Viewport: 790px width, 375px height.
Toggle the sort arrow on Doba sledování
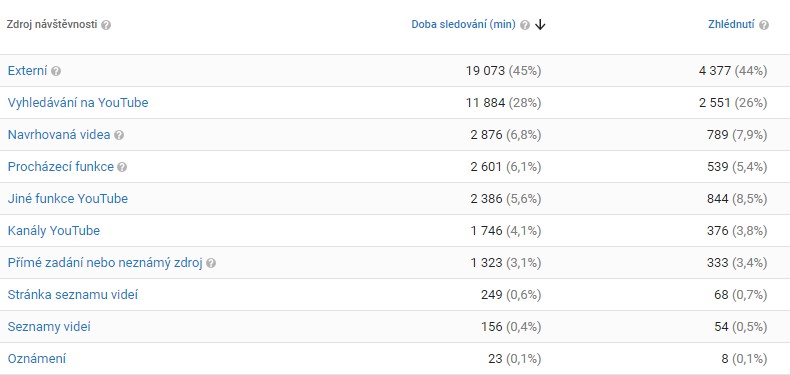point(540,25)
